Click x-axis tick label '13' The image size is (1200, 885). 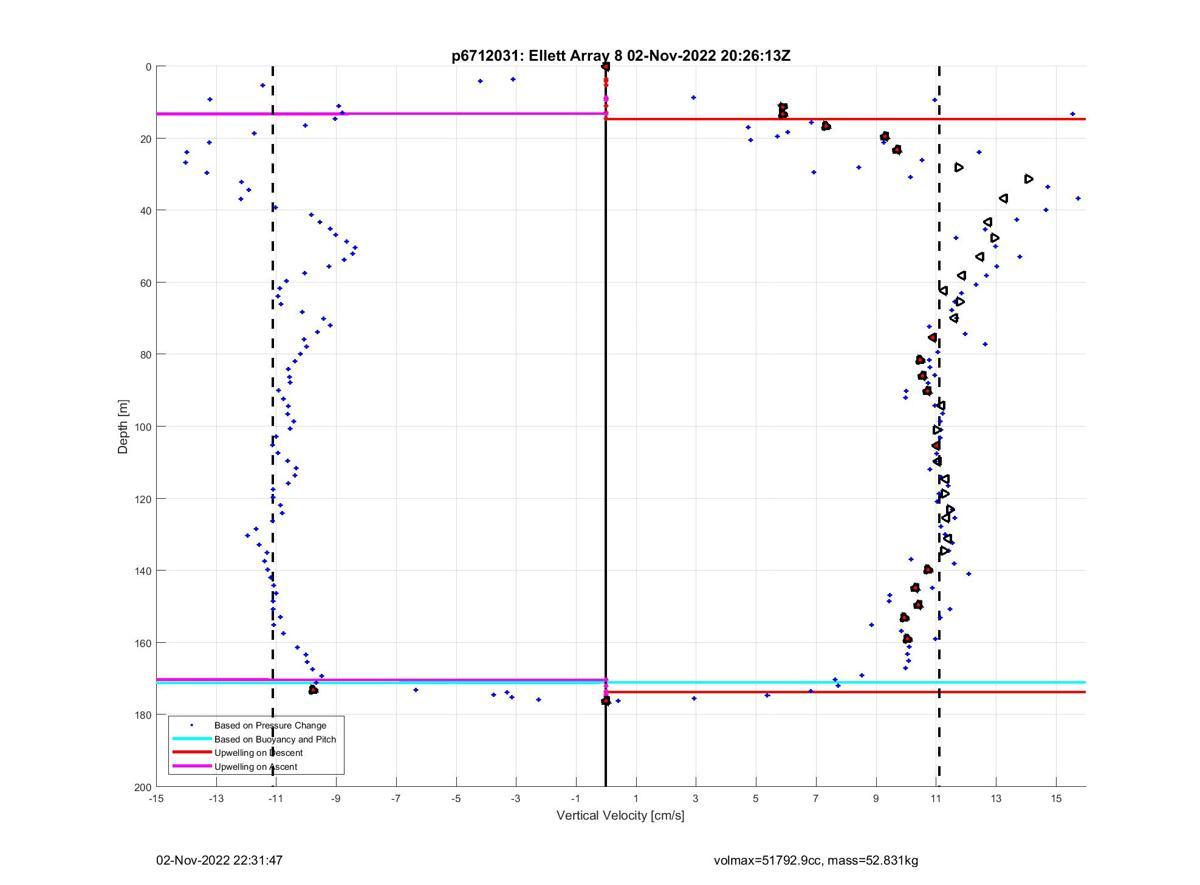pos(996,799)
